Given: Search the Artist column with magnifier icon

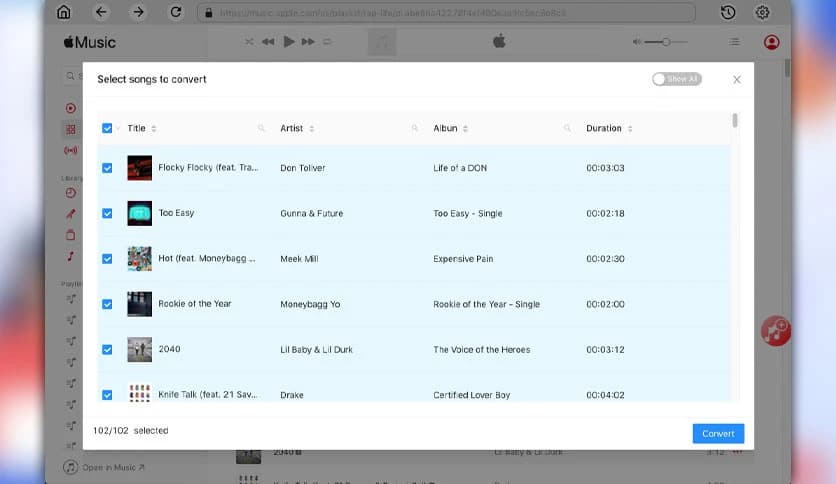Looking at the screenshot, I should [414, 128].
